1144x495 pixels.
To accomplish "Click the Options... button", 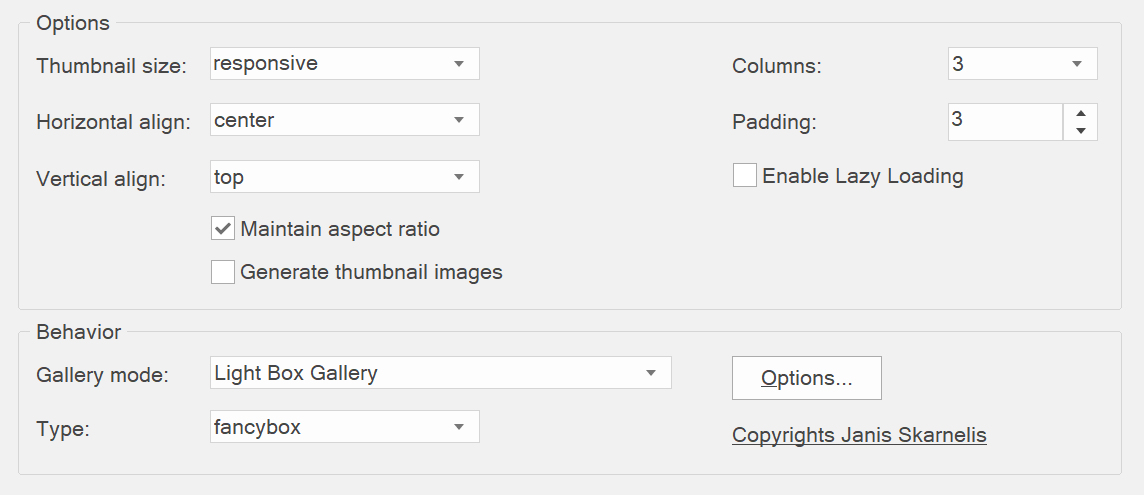I will 806,378.
